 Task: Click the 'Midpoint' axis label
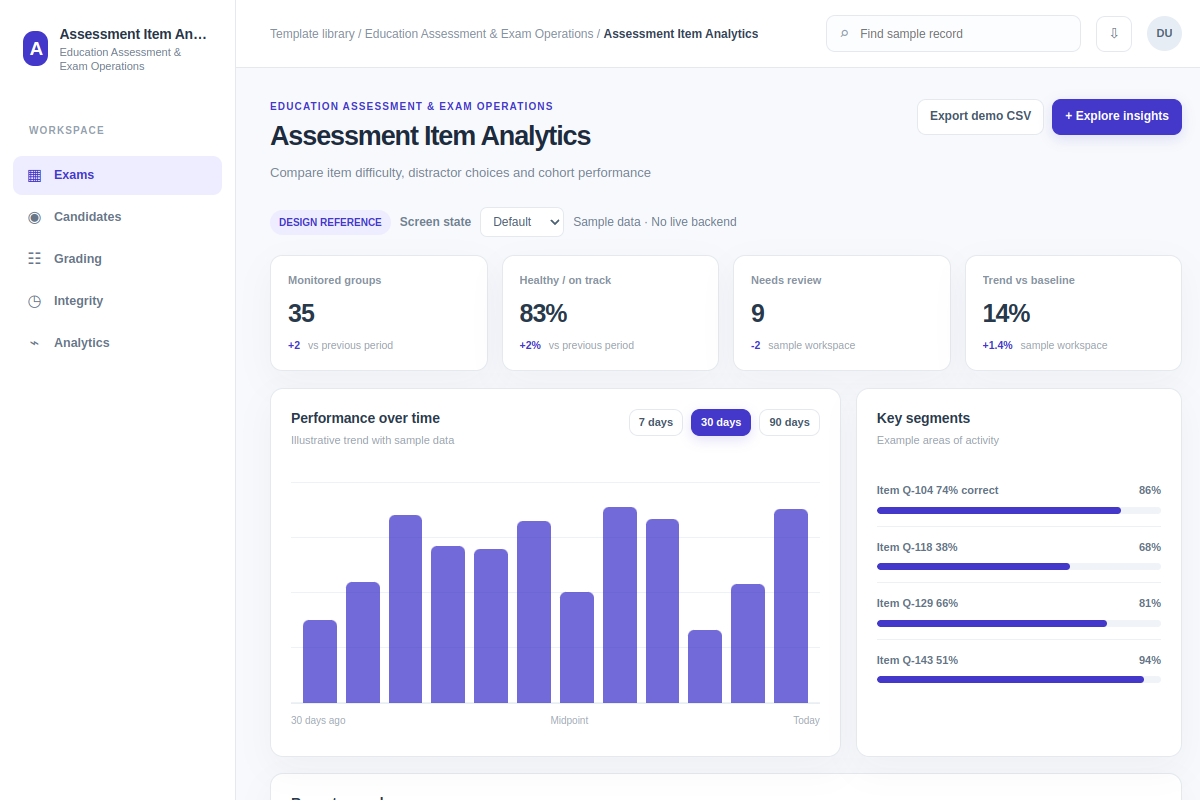tap(569, 720)
